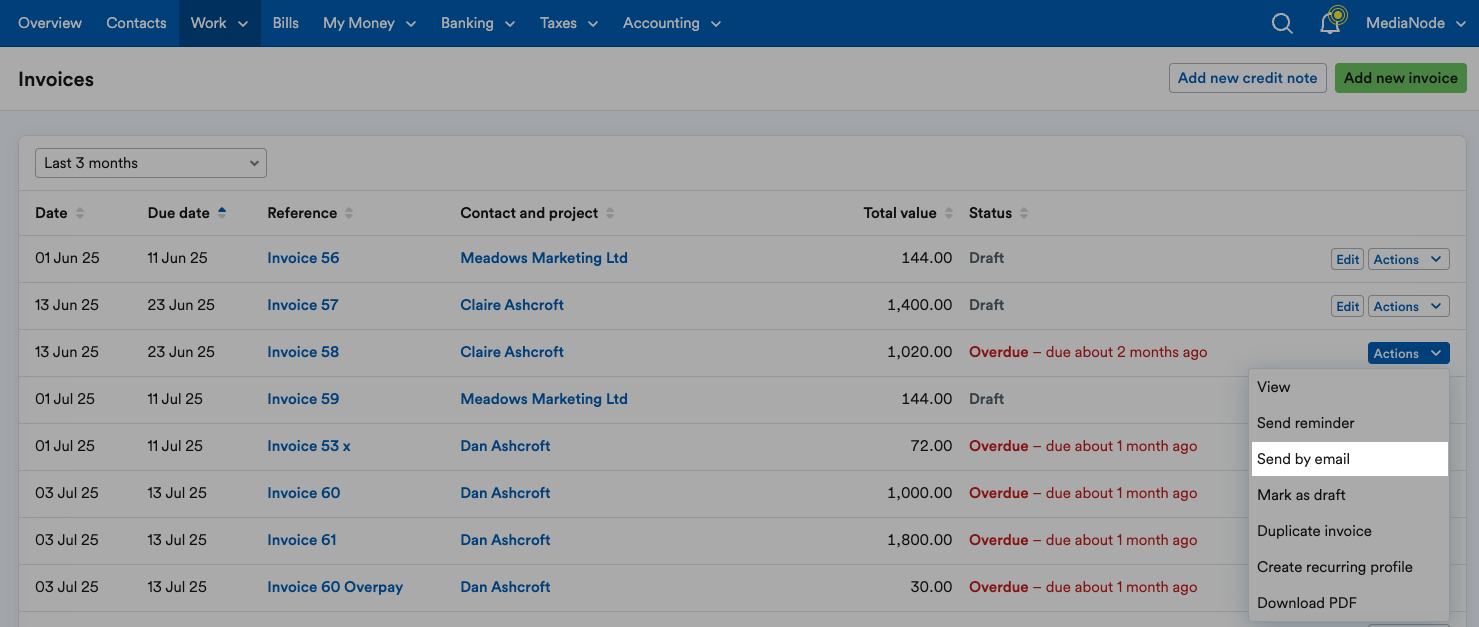Choose View from the Actions menu
This screenshot has width=1479, height=627.
pyautogui.click(x=1348, y=387)
